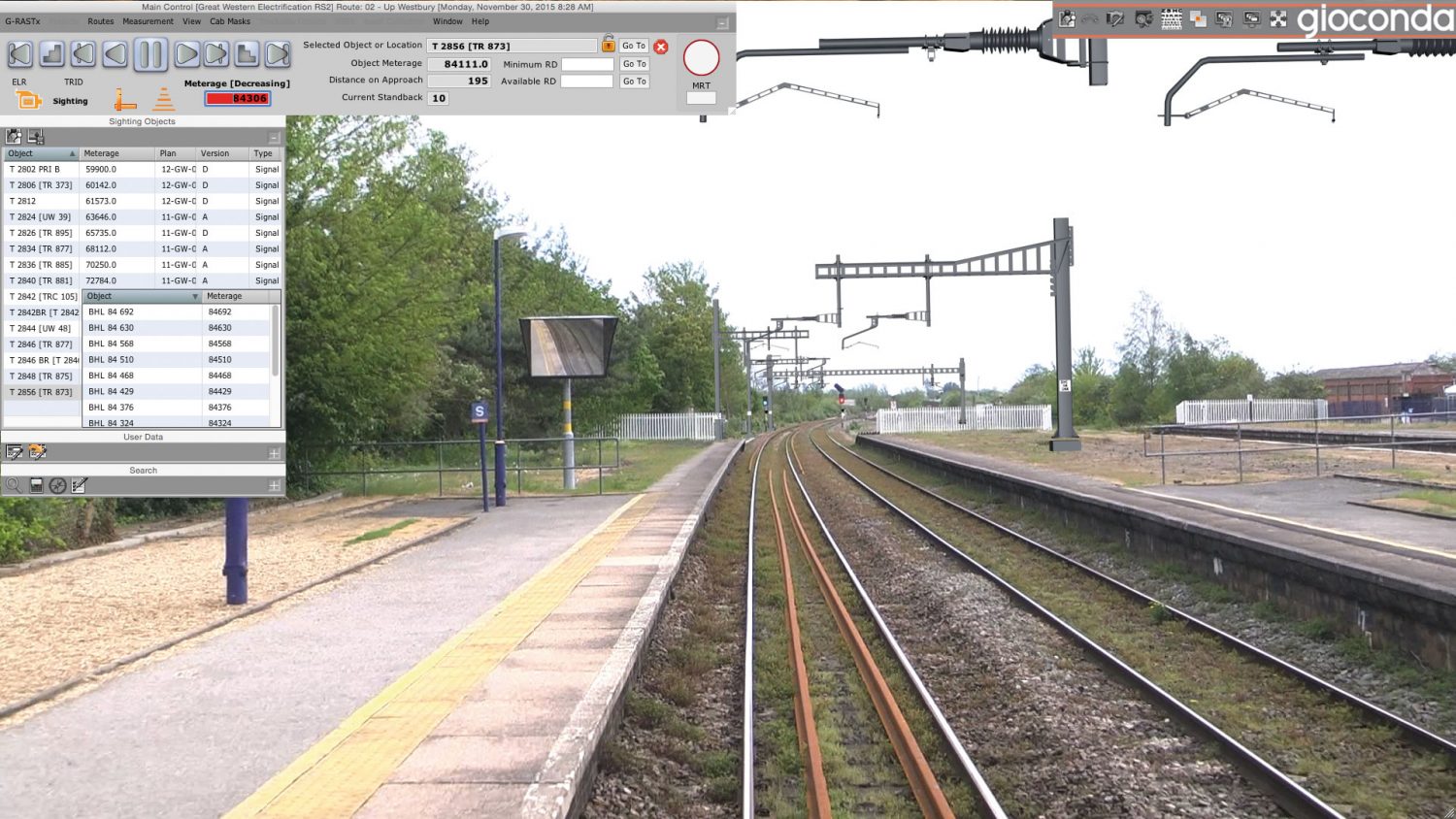
Task: Click Go To next to Minimum RD
Action: click(x=634, y=64)
